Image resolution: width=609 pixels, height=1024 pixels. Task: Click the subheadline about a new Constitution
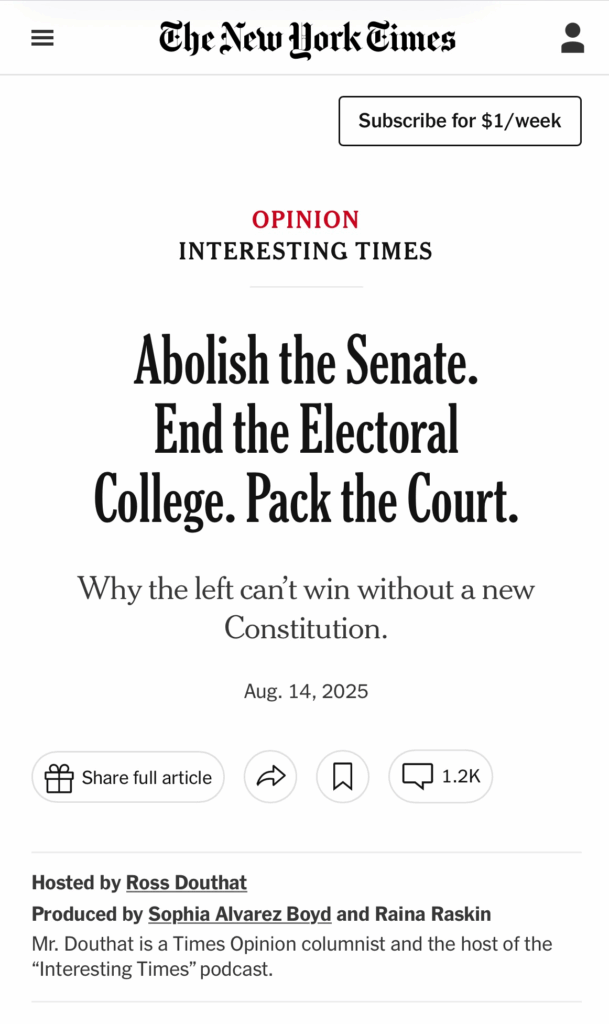point(306,608)
